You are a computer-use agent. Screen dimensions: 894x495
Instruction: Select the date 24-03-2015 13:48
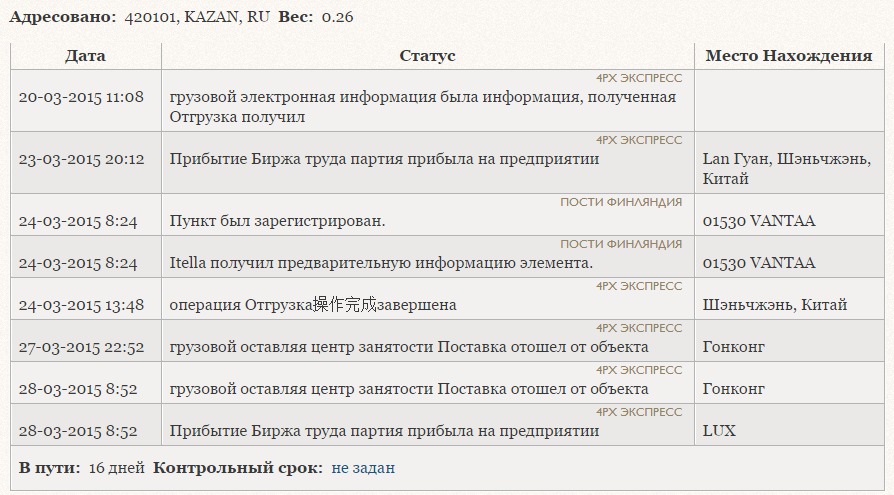pos(81,305)
